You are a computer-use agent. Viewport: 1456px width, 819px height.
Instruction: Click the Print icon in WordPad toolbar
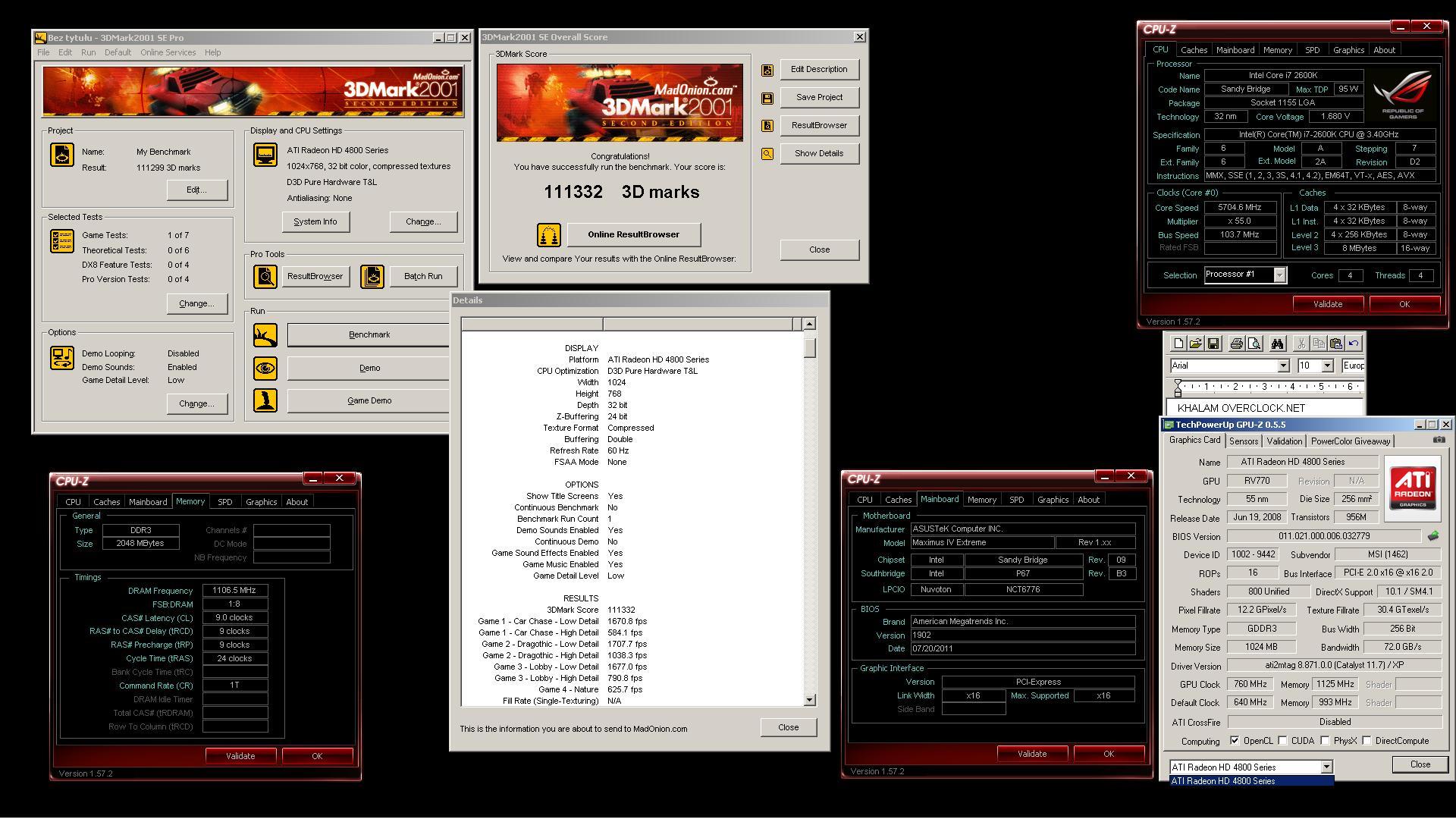[1236, 344]
